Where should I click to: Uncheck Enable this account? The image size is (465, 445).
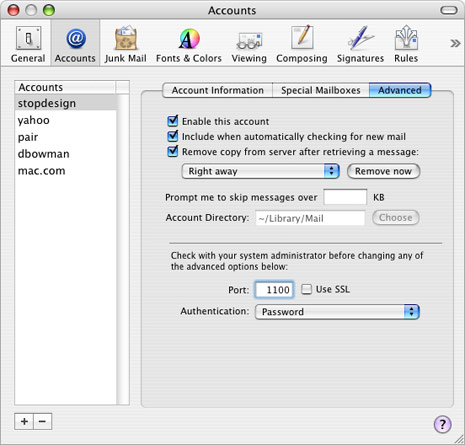(x=172, y=121)
